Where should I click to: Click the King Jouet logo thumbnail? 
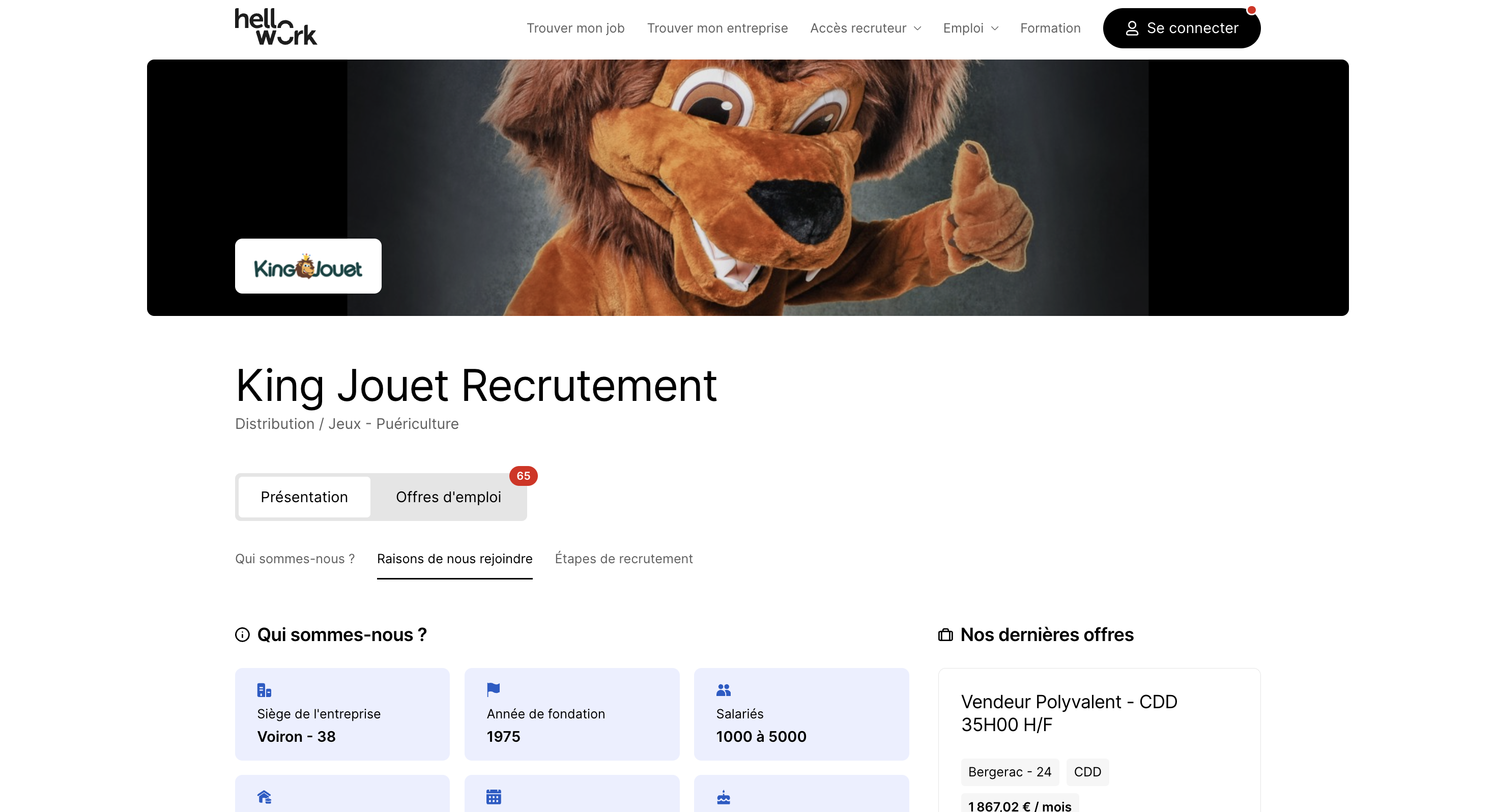tap(308, 266)
